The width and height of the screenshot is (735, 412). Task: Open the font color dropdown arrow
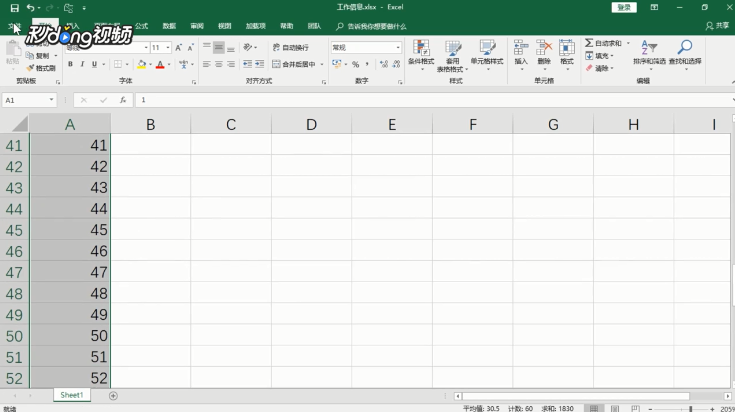(169, 65)
